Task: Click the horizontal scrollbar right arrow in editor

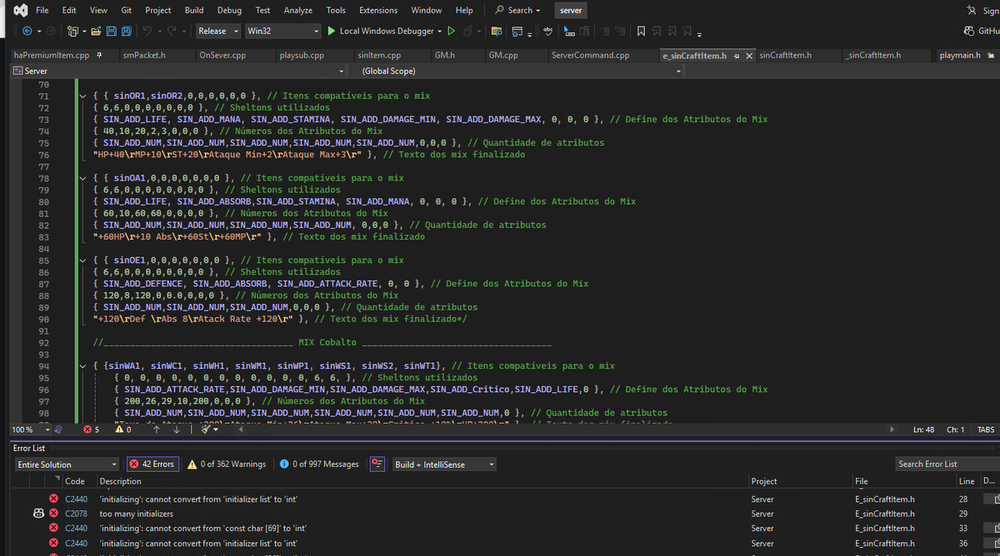Action: point(892,430)
